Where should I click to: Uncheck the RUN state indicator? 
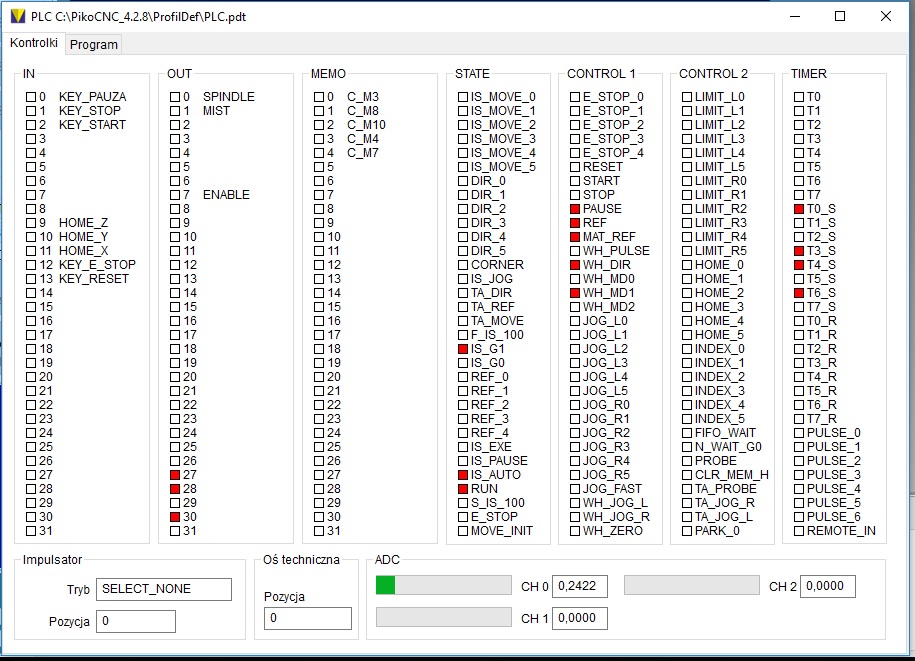pyautogui.click(x=463, y=489)
